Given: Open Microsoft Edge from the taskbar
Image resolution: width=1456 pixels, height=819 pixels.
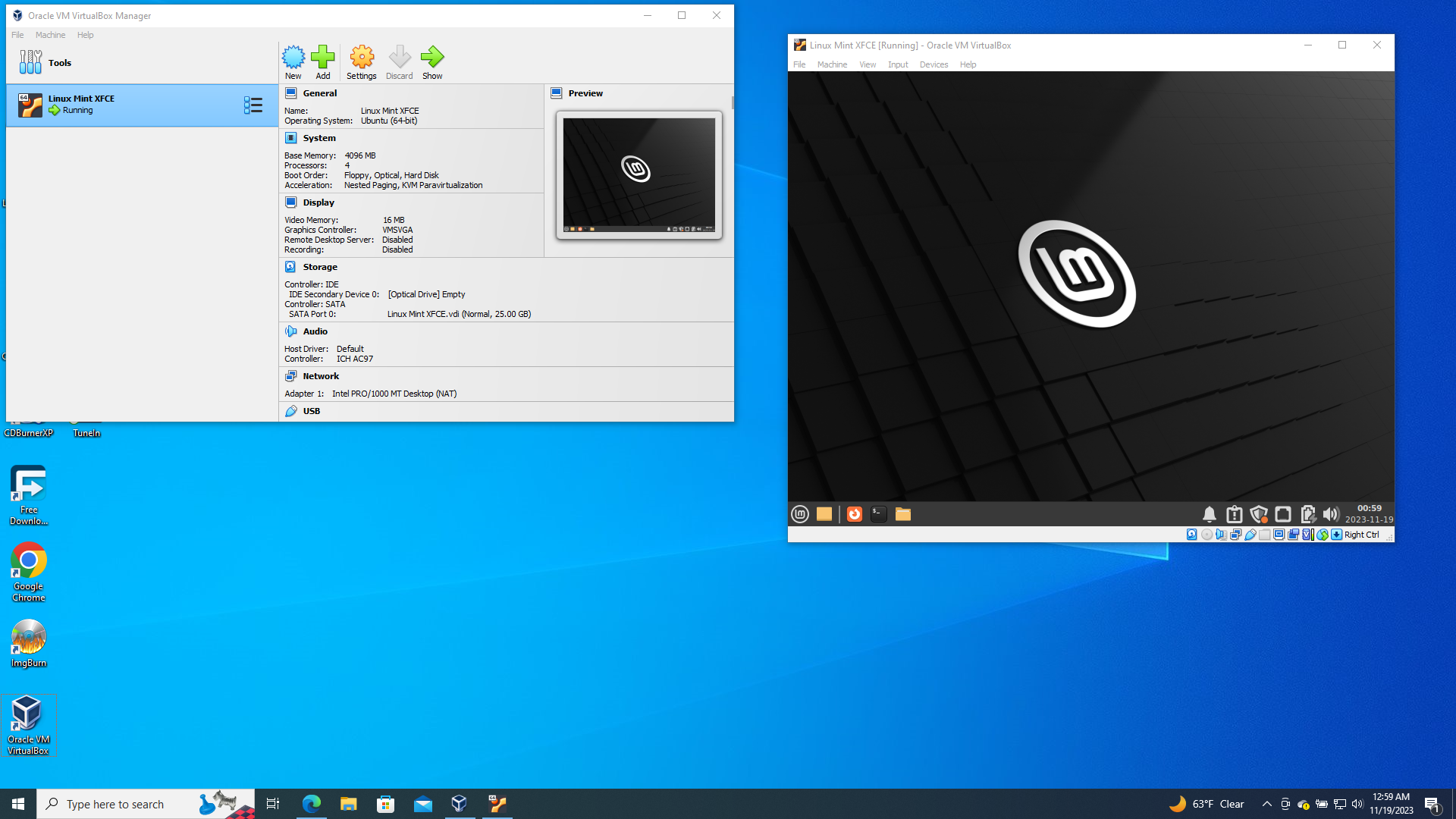Looking at the screenshot, I should (x=311, y=804).
